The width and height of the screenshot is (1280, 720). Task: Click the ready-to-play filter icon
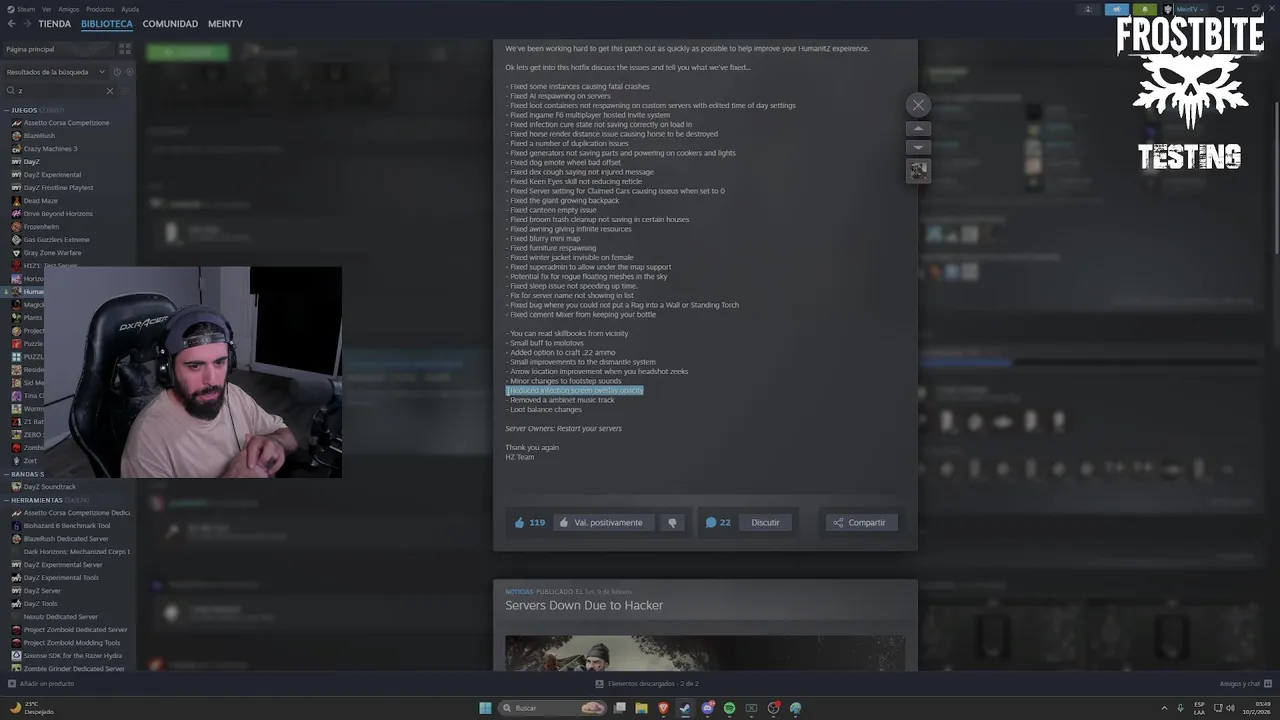click(x=129, y=72)
